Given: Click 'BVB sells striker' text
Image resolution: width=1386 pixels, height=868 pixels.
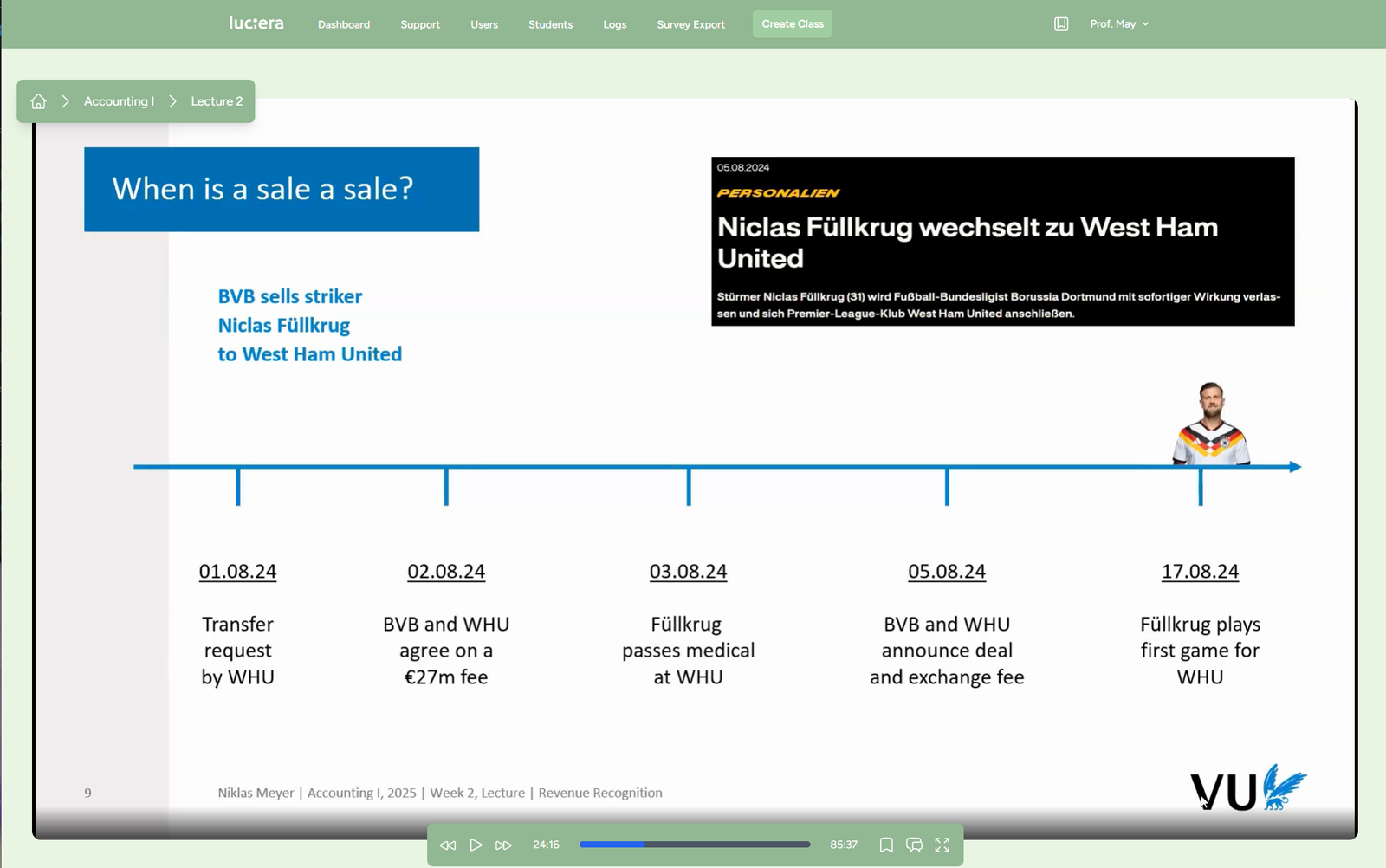Looking at the screenshot, I should click(290, 296).
